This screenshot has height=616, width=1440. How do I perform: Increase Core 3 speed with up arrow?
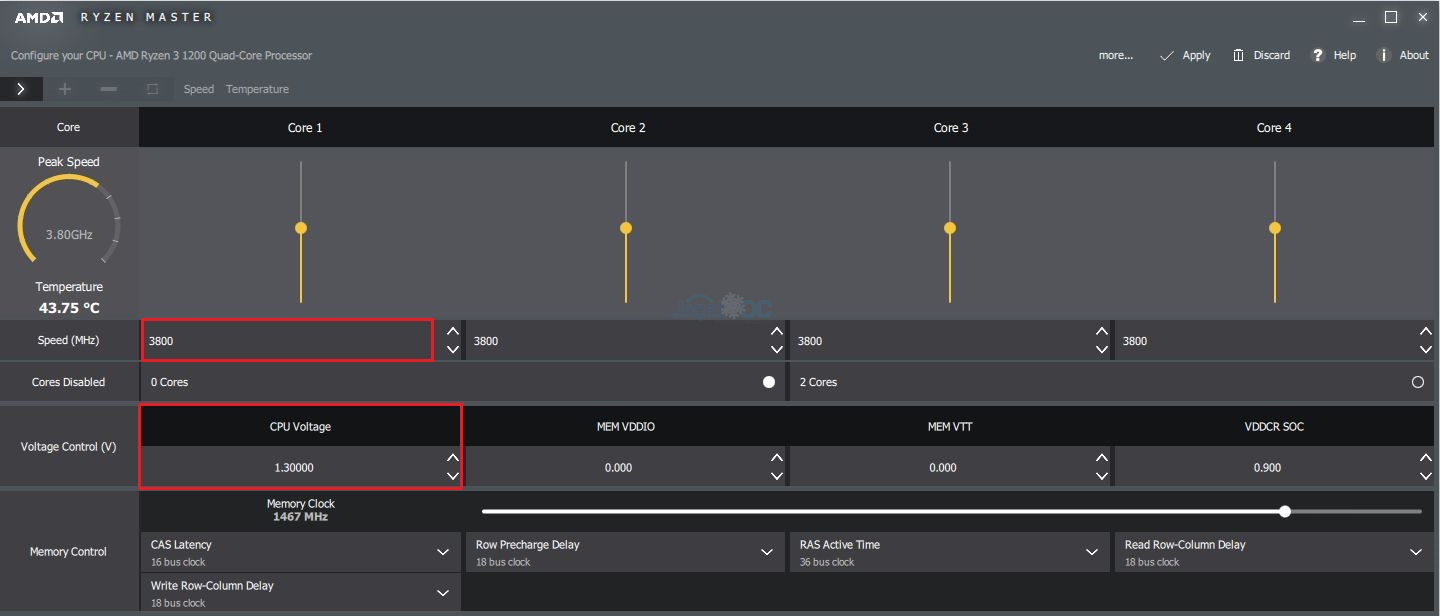[1101, 331]
